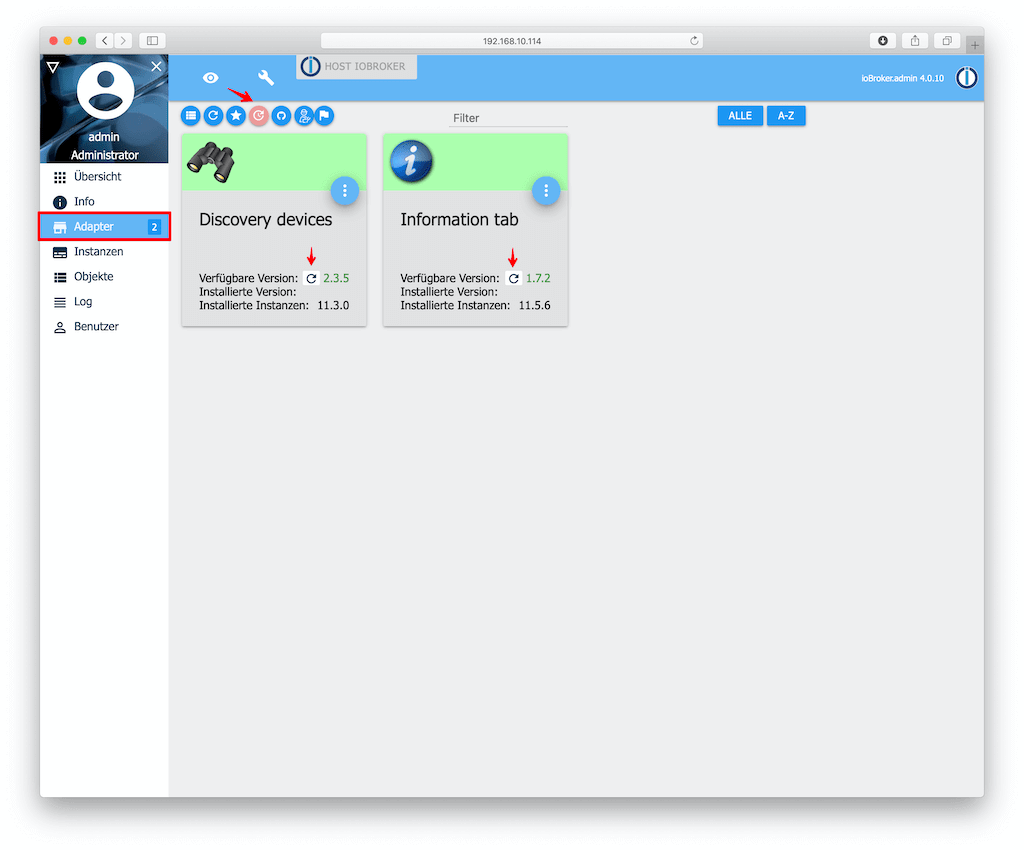Open Information tab three-dot menu
The image size is (1024, 850).
(546, 191)
